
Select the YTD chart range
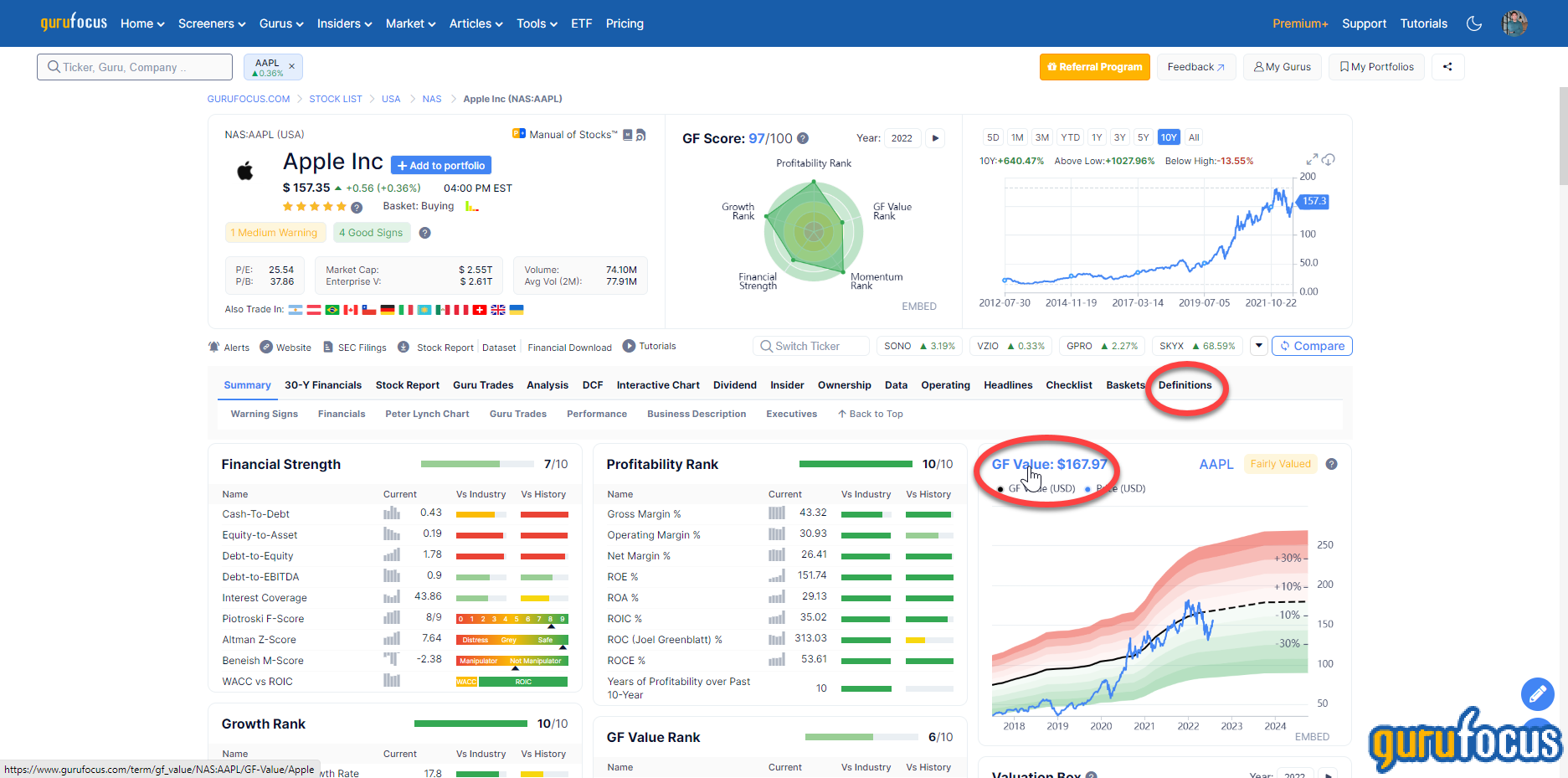[x=1071, y=137]
